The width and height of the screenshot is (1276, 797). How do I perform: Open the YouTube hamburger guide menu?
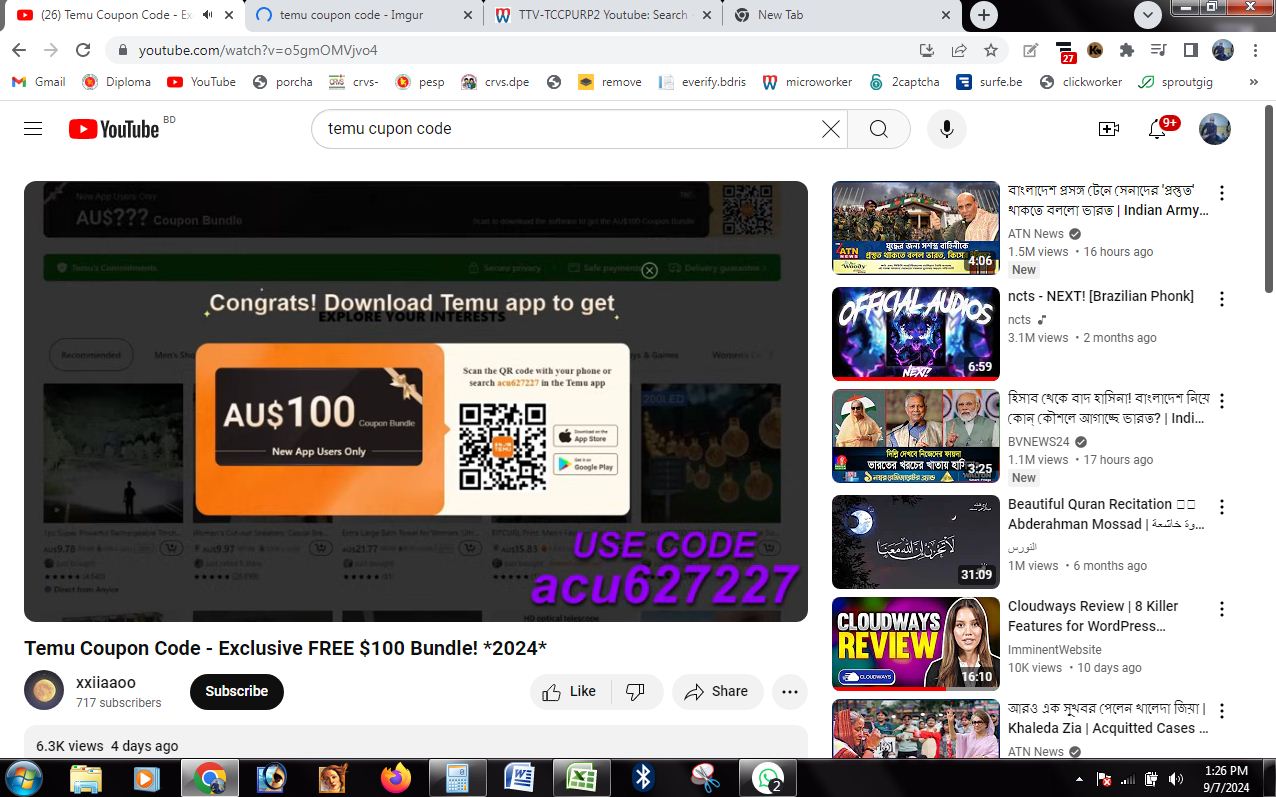tap(33, 128)
